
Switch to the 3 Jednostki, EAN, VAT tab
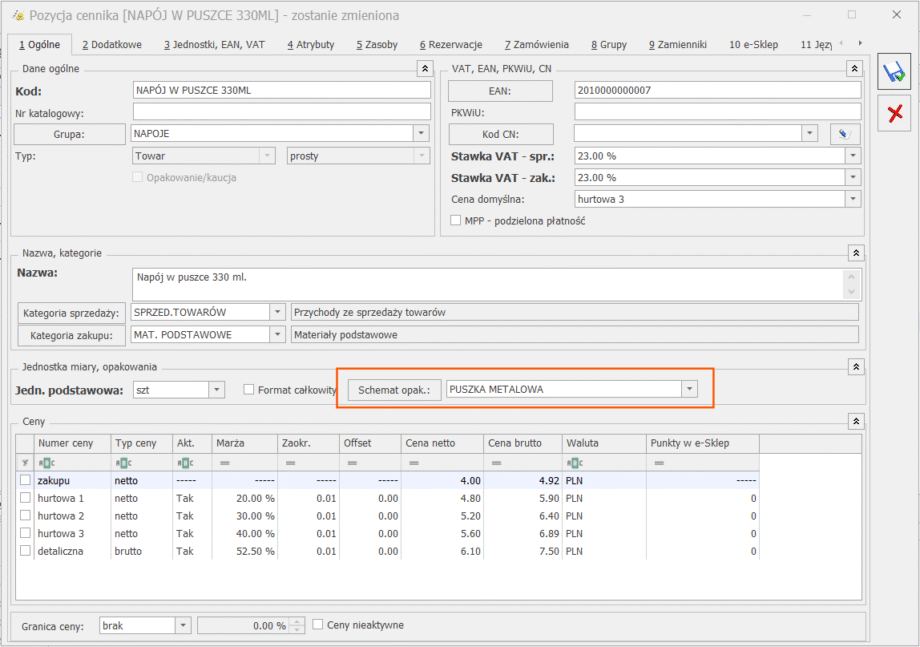click(x=214, y=45)
